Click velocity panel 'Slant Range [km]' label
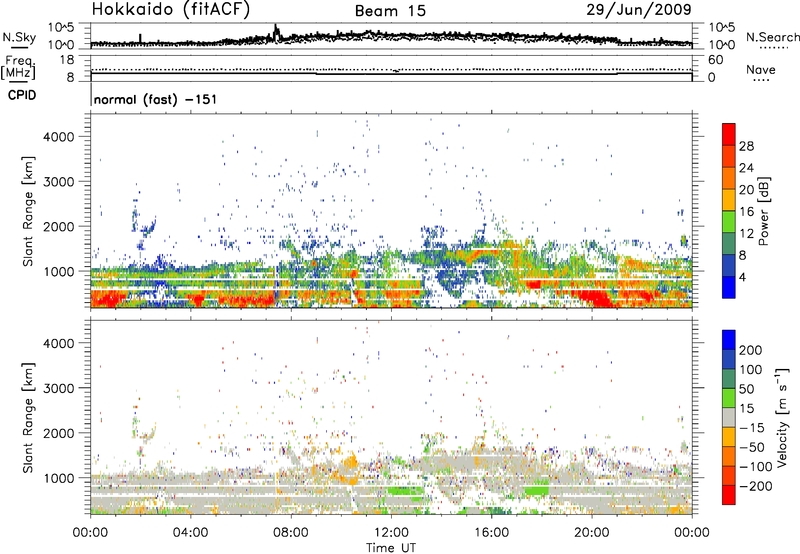The image size is (800, 554). tap(28, 418)
